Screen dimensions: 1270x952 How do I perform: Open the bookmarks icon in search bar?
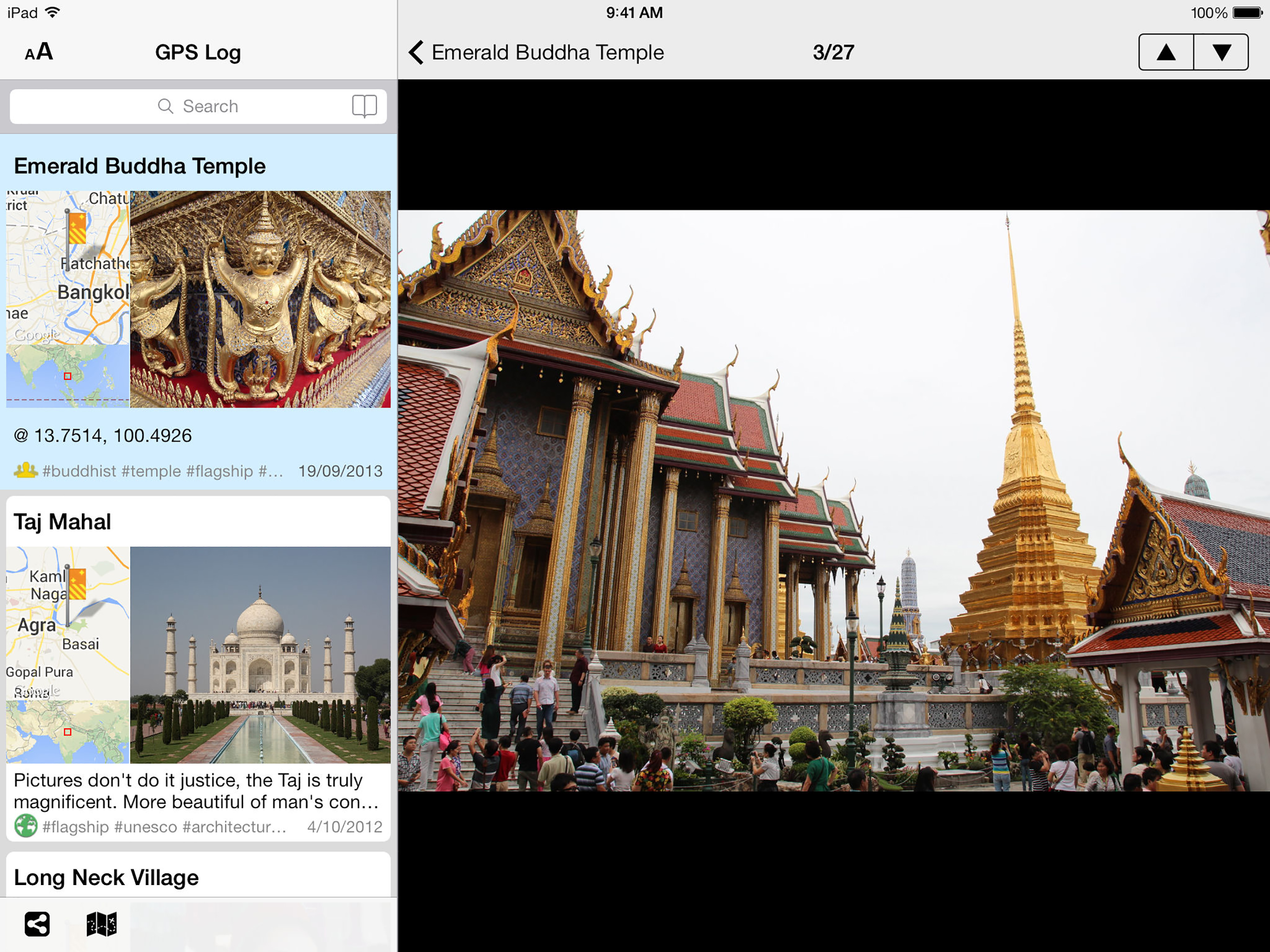pyautogui.click(x=364, y=106)
